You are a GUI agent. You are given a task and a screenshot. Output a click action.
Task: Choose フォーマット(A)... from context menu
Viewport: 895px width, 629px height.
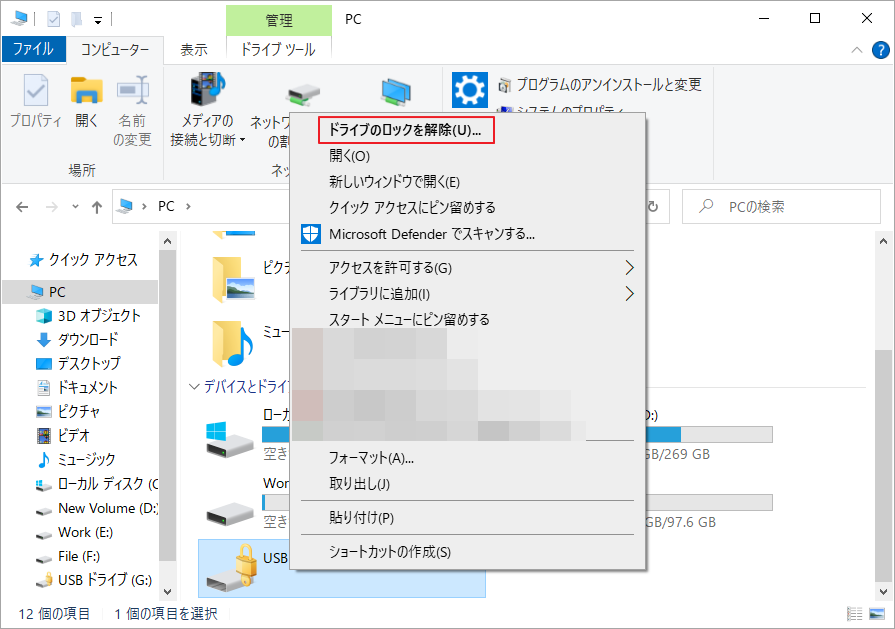(371, 458)
